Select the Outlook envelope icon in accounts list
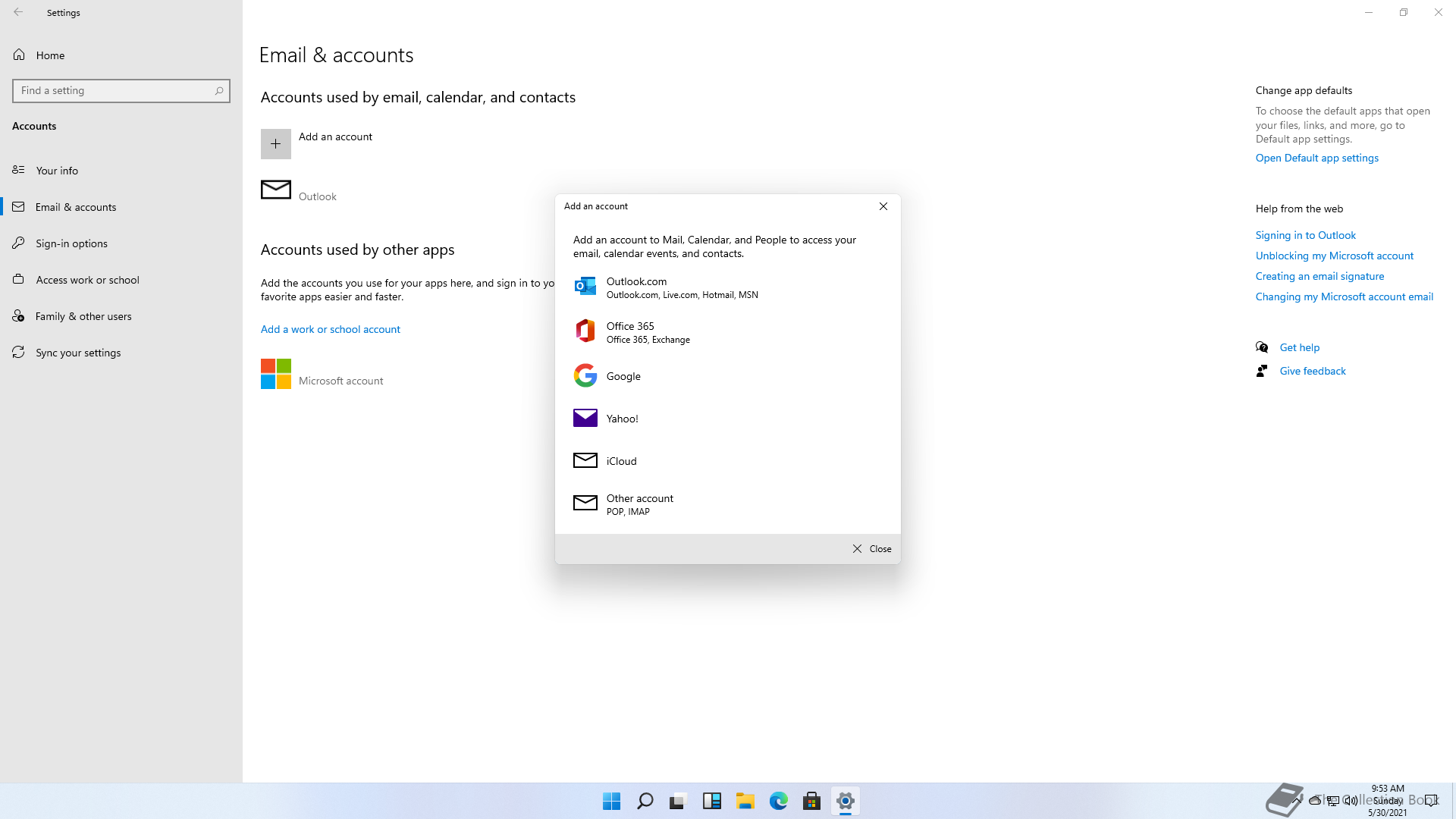The height and width of the screenshot is (819, 1456). [275, 190]
